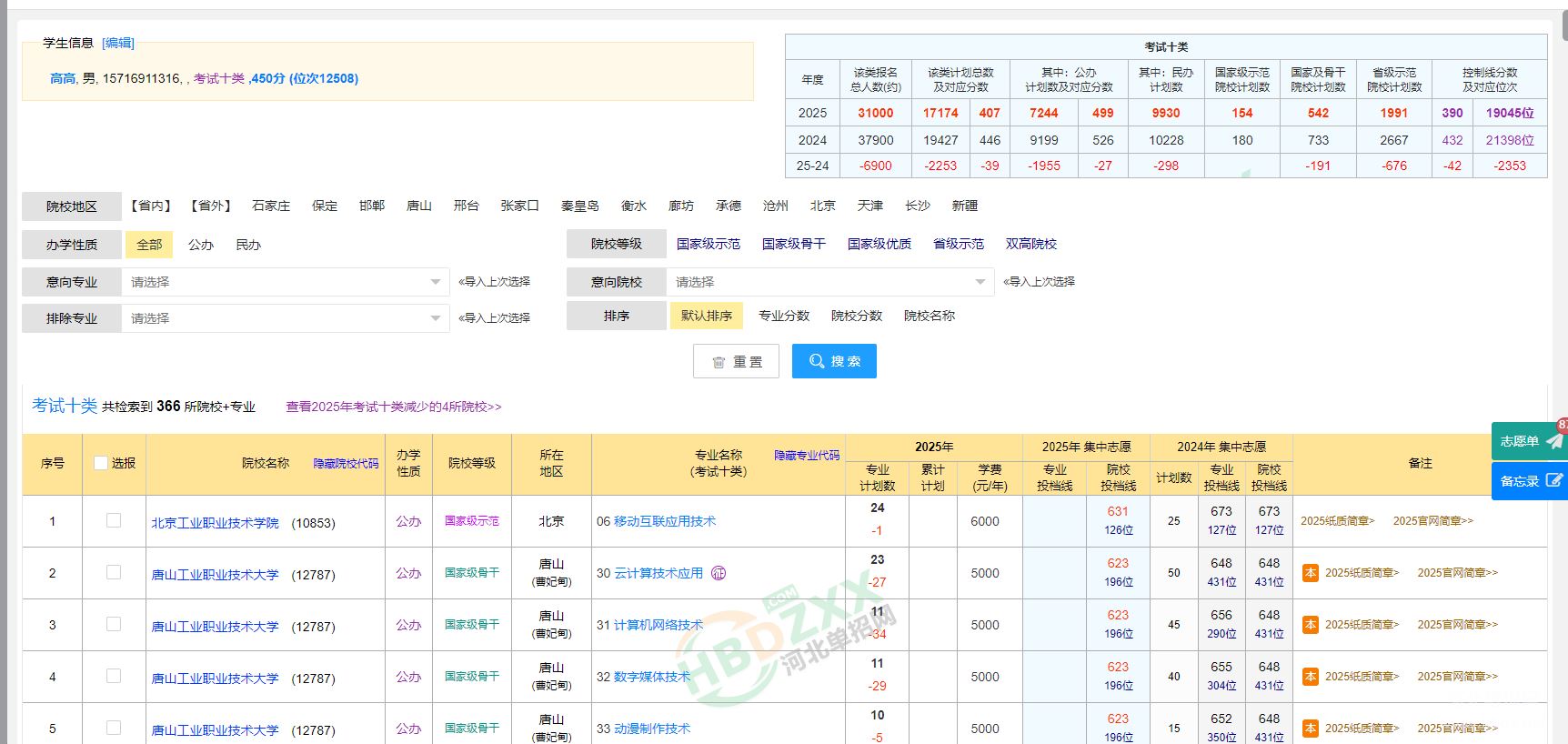1568x744 pixels.
Task: Click 隐藏专业代码 in table header
Action: tap(807, 456)
